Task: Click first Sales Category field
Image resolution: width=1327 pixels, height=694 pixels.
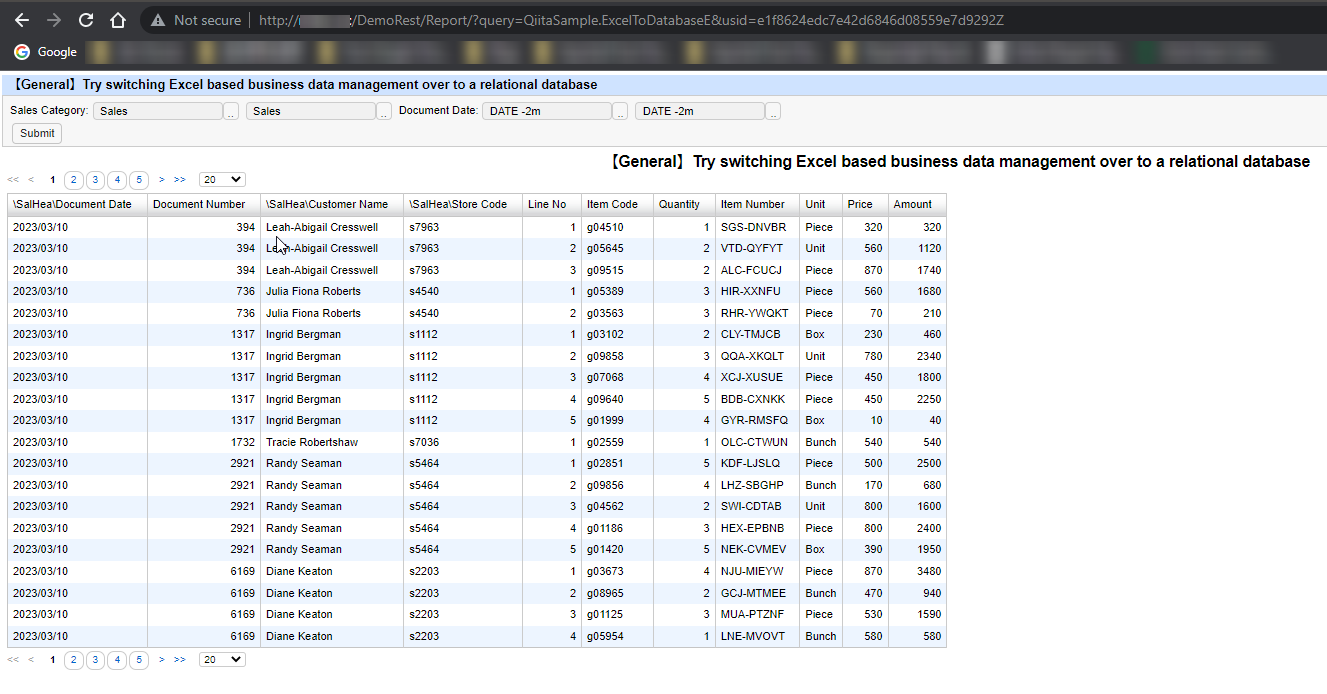Action: (157, 111)
